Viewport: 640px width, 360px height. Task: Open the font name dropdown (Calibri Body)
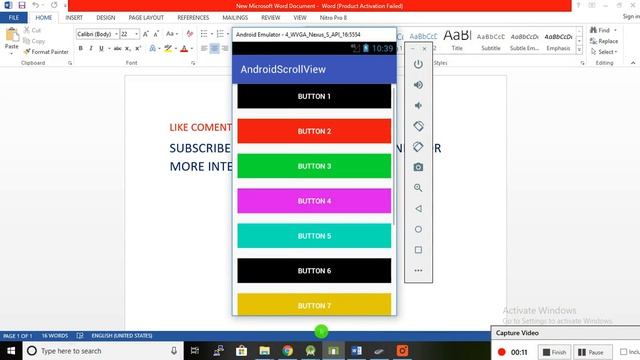(116, 34)
